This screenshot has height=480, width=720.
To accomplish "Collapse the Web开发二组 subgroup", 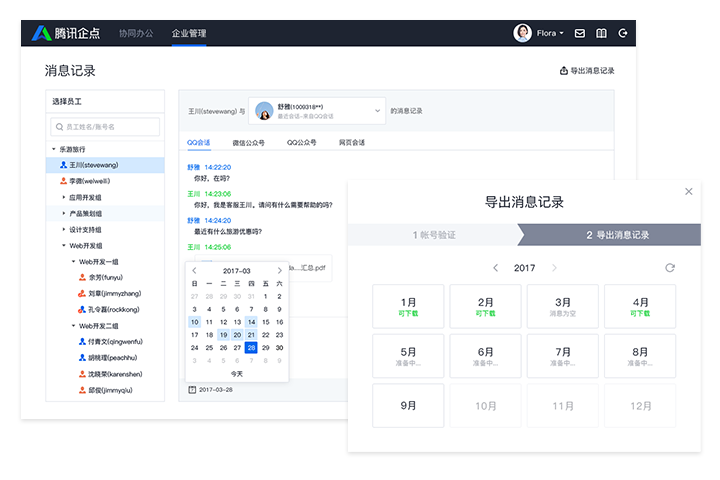I will pyautogui.click(x=73, y=326).
